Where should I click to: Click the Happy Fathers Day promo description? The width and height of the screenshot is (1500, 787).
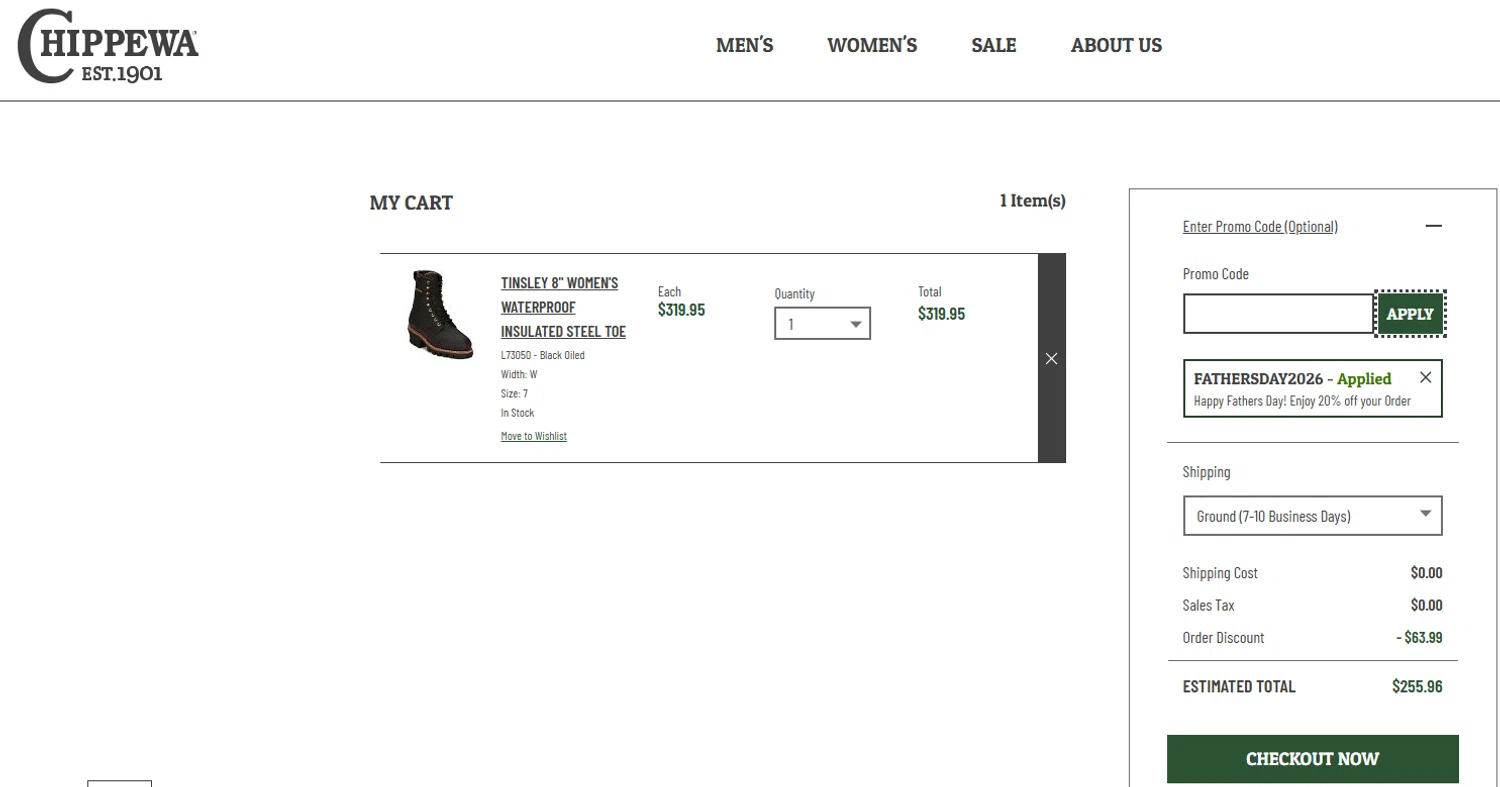tap(1302, 401)
